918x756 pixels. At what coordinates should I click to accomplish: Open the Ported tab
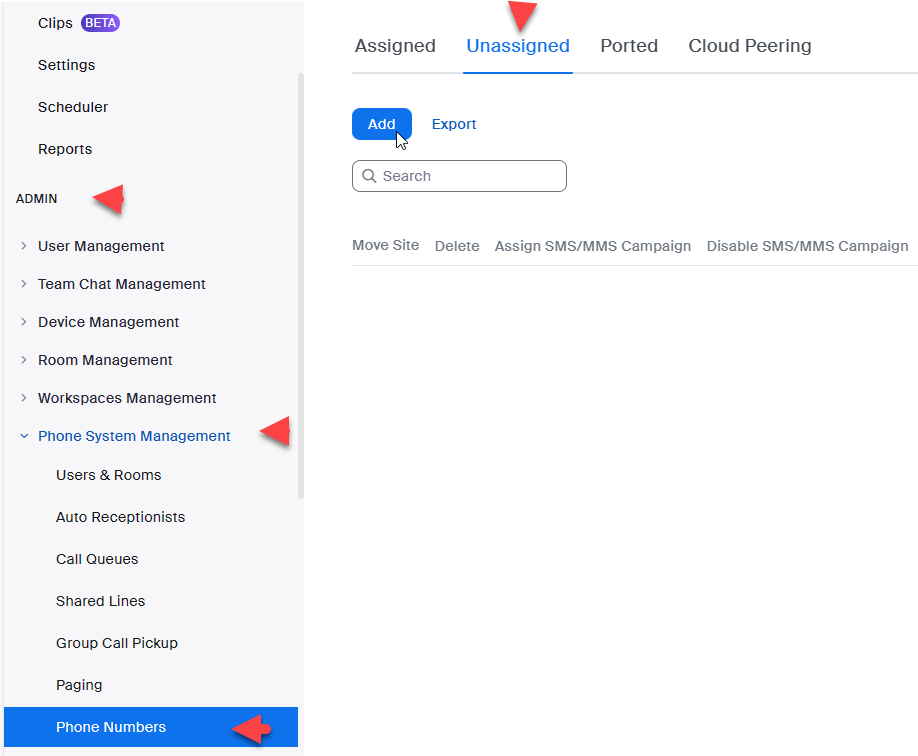629,46
